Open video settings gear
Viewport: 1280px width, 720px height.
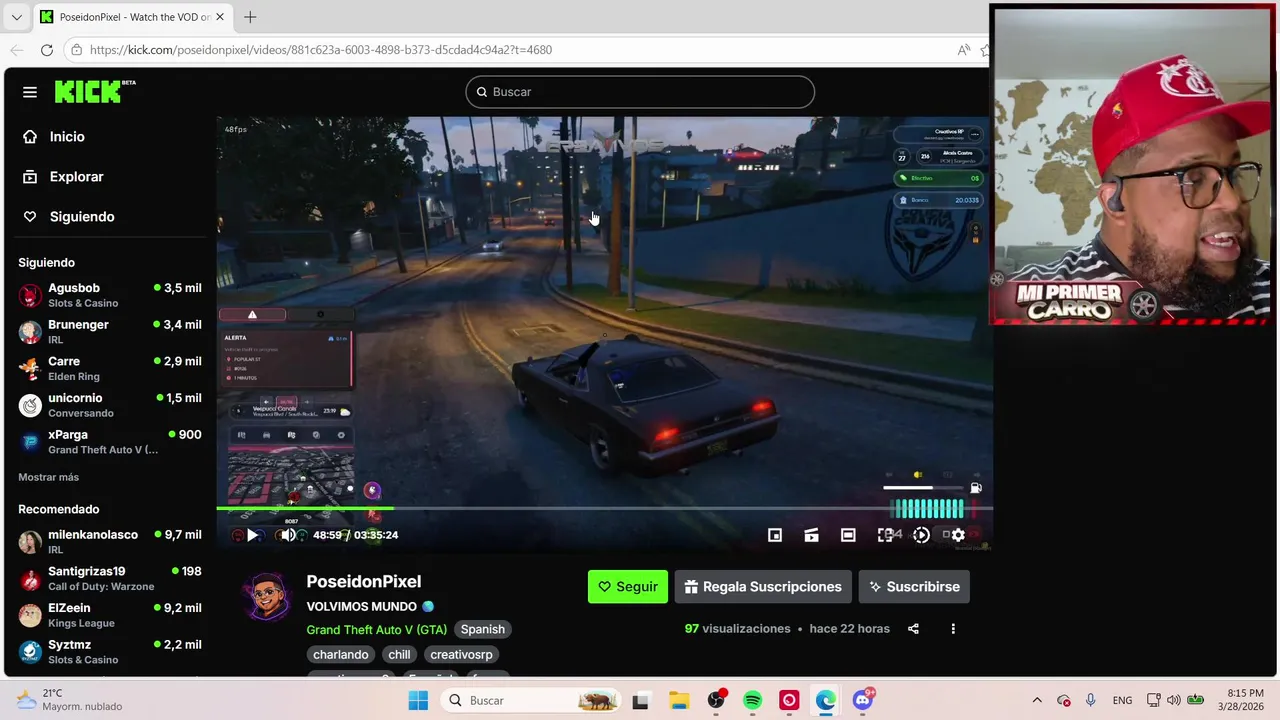tap(958, 535)
